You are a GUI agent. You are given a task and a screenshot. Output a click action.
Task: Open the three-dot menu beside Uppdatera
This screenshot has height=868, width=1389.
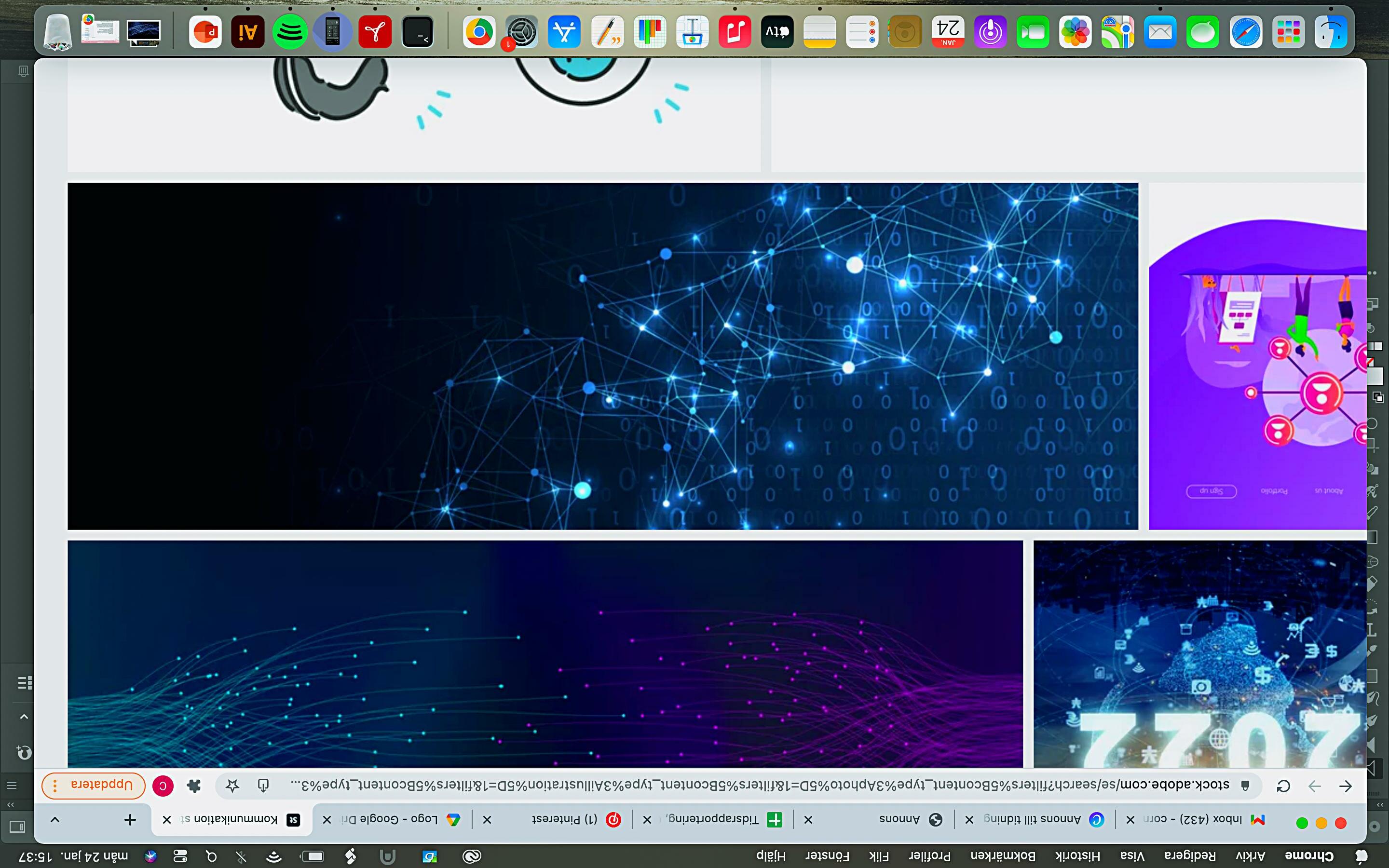55,786
